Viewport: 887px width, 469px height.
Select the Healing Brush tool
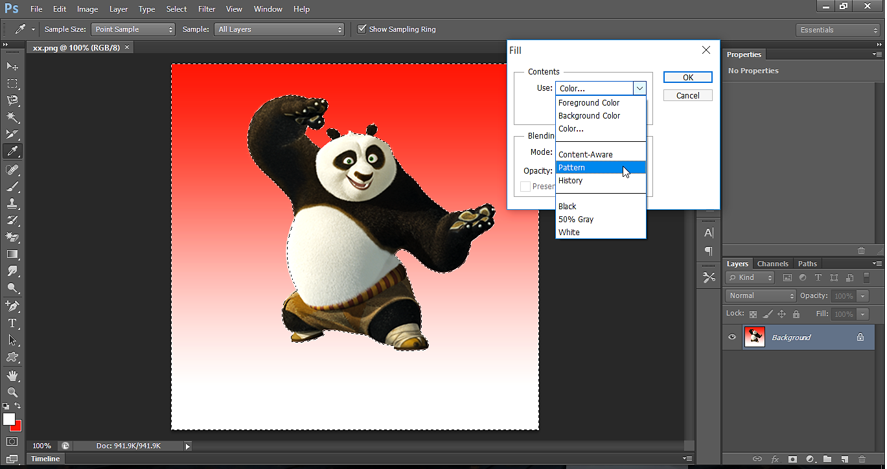click(12, 170)
